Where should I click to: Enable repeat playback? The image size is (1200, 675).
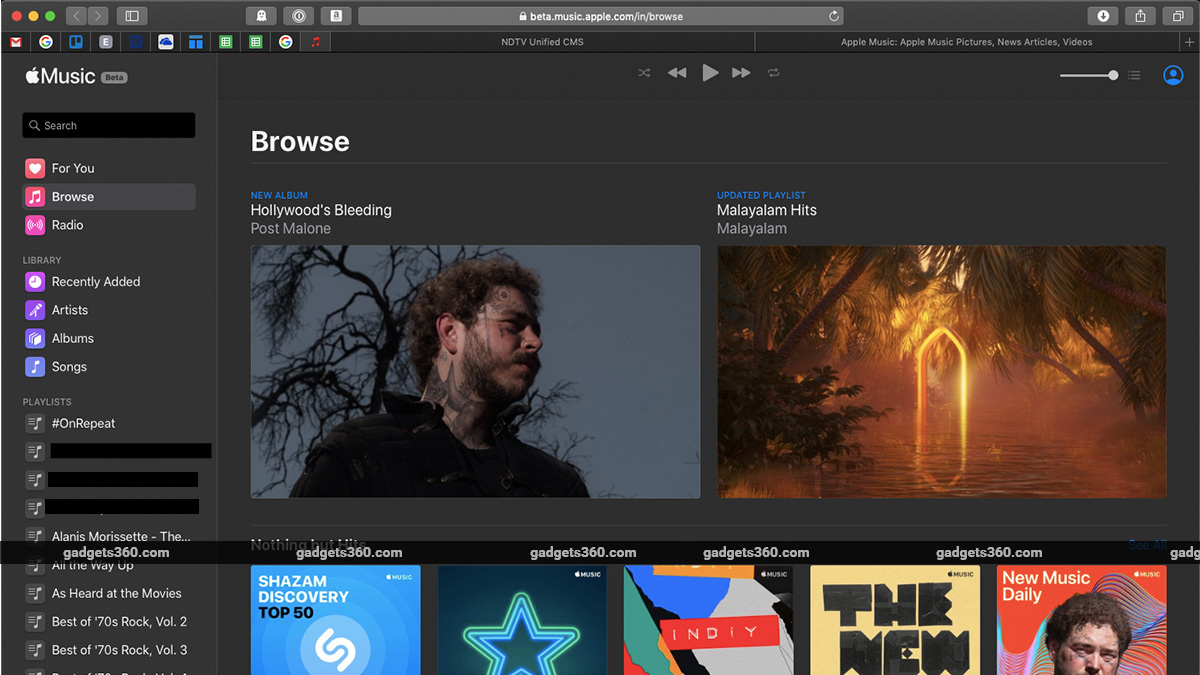pyautogui.click(x=774, y=72)
